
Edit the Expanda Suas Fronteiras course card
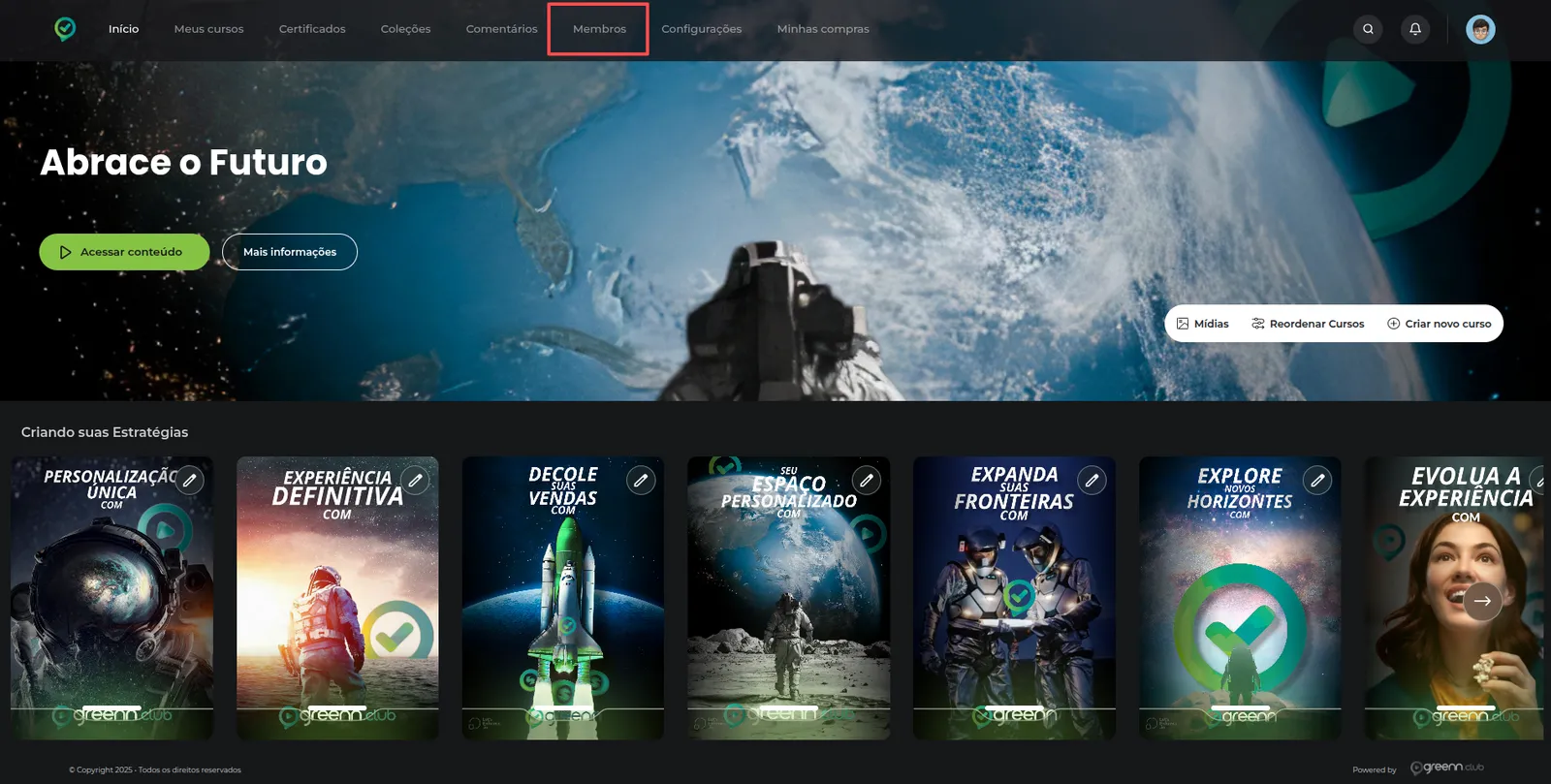[x=1092, y=480]
